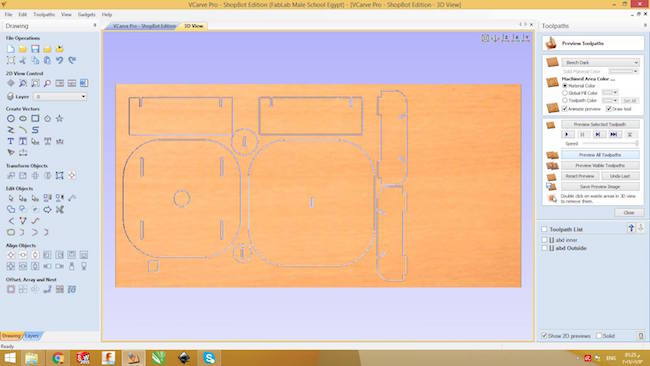Select the Draw Rectangle tool

click(35, 119)
